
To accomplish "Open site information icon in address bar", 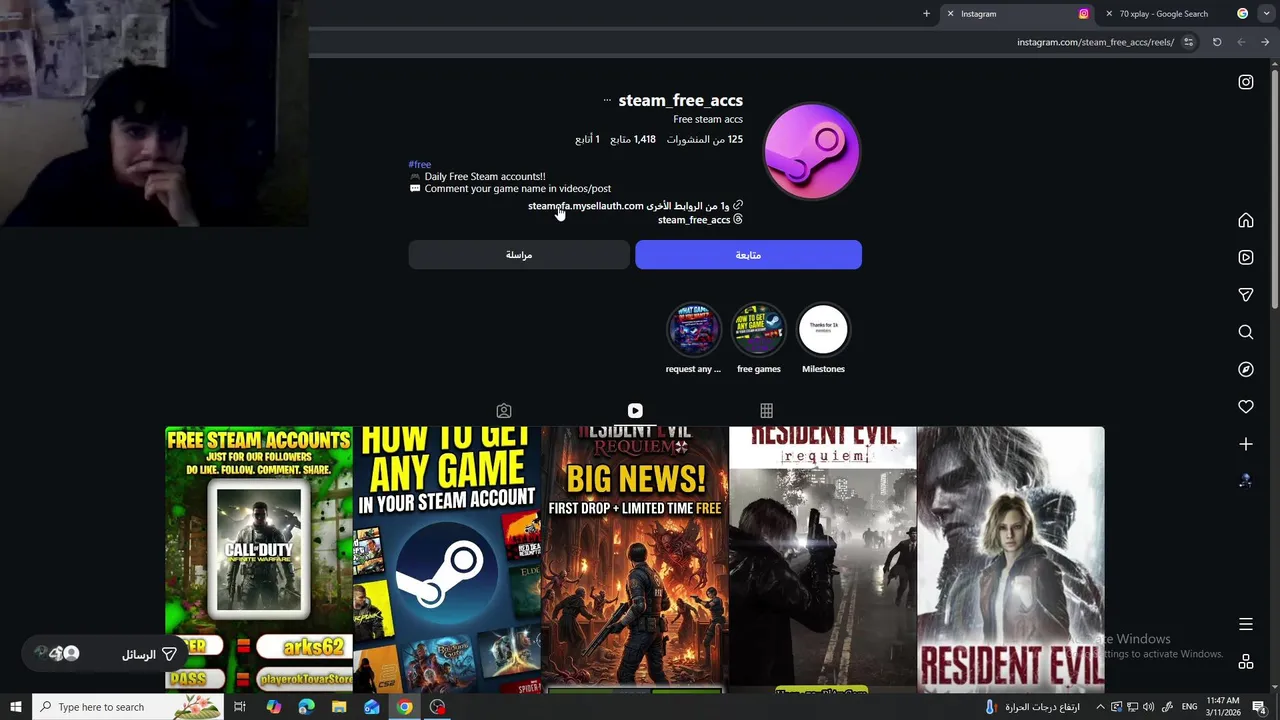I will [x=1189, y=42].
